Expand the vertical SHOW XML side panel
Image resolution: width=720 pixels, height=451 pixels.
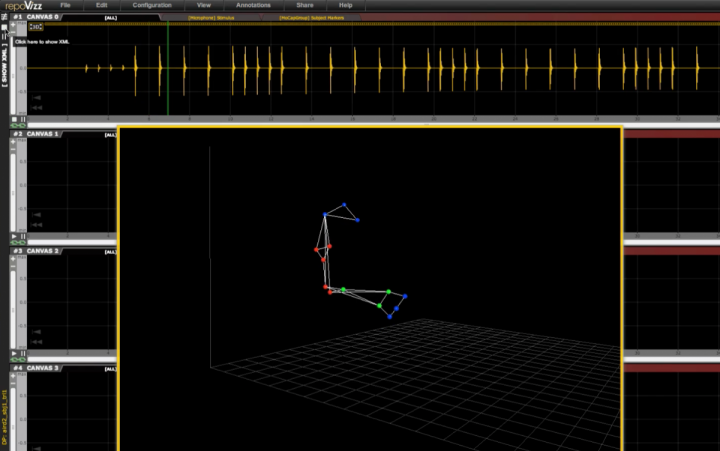pos(5,72)
